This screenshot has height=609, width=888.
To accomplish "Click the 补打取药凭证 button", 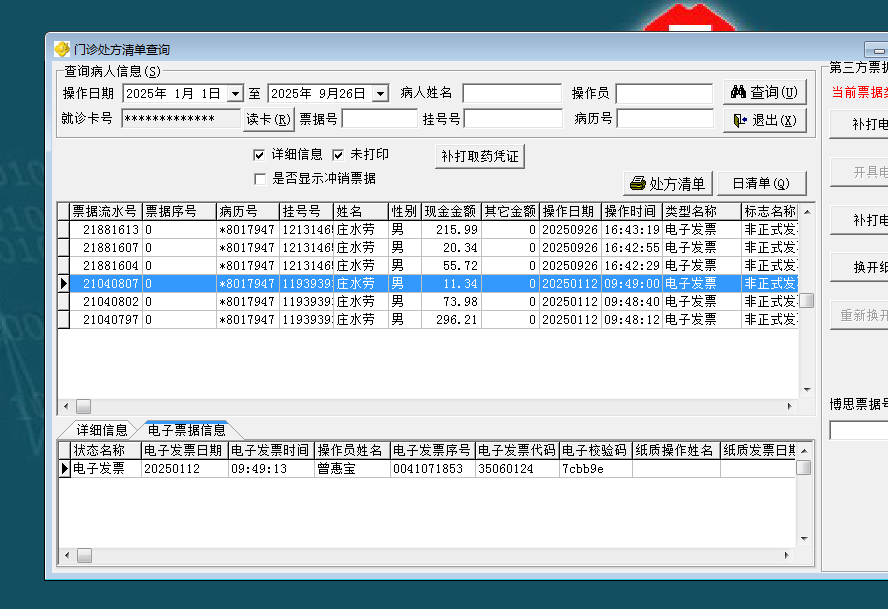I will pos(480,156).
